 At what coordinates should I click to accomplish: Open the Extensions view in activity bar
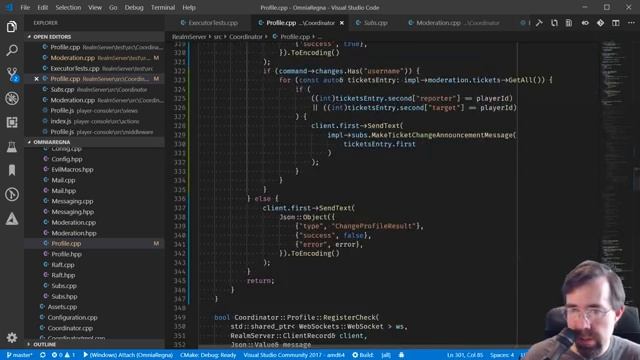(x=12, y=122)
